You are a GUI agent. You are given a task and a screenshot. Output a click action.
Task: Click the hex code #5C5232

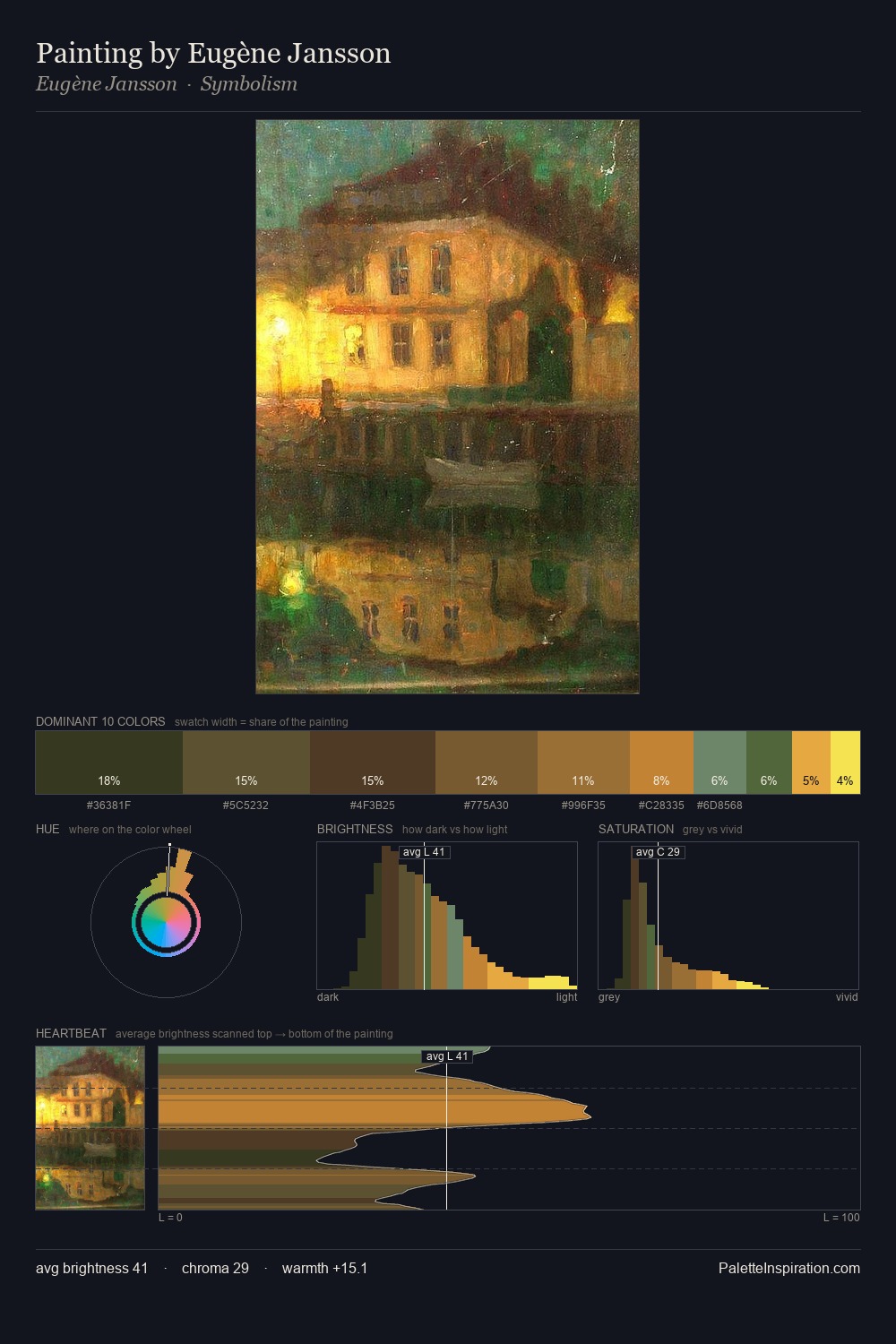click(x=246, y=806)
